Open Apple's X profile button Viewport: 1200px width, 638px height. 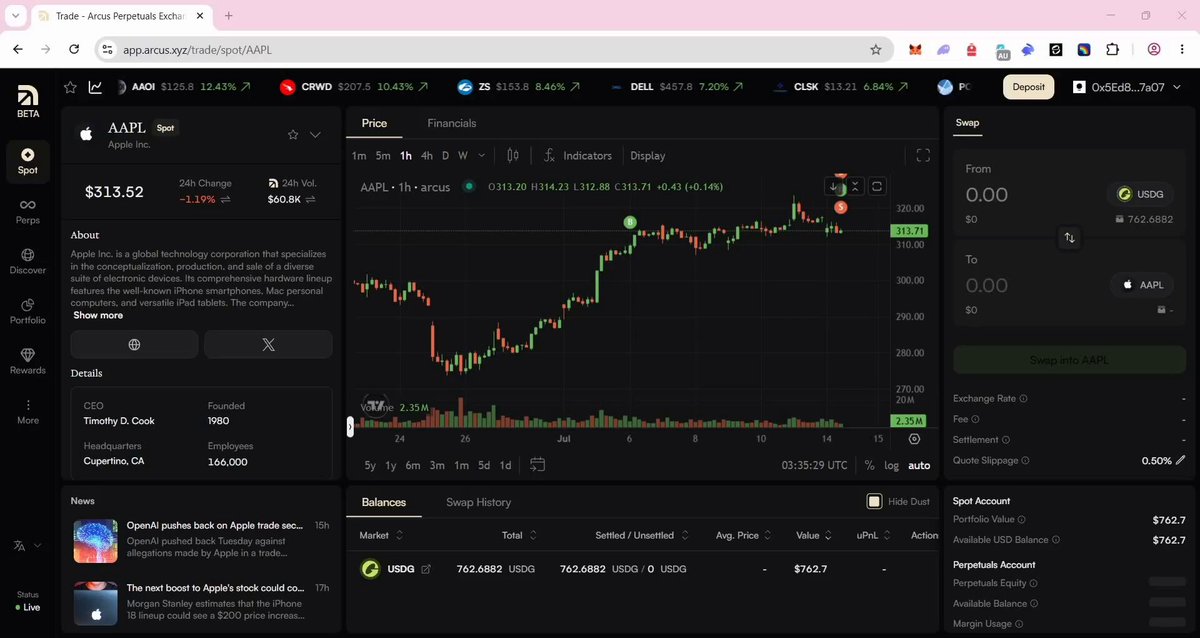click(x=268, y=344)
